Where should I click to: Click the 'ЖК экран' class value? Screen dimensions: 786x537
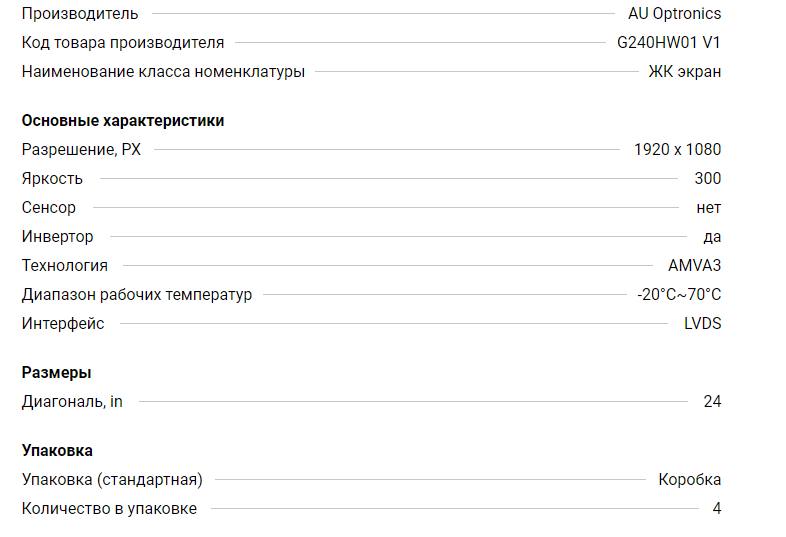(x=685, y=72)
